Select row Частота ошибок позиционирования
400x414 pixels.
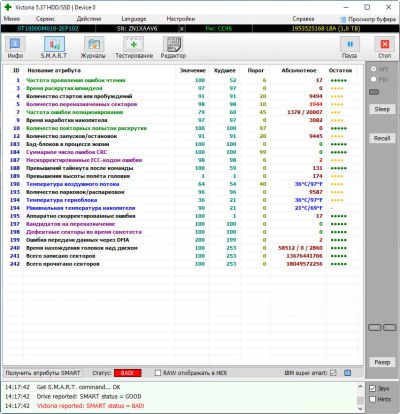tap(183, 112)
